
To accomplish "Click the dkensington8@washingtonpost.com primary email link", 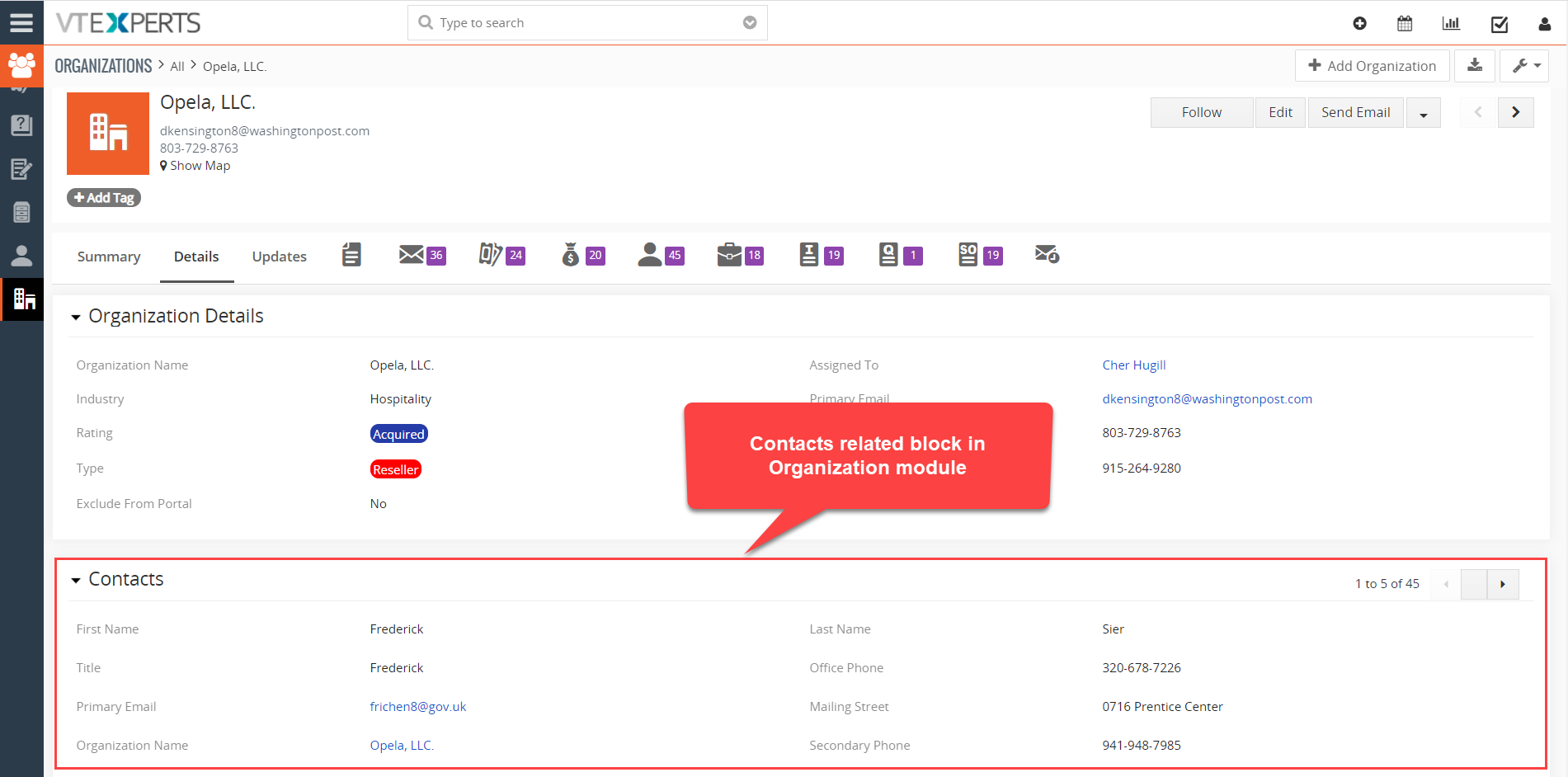I will pos(1207,399).
